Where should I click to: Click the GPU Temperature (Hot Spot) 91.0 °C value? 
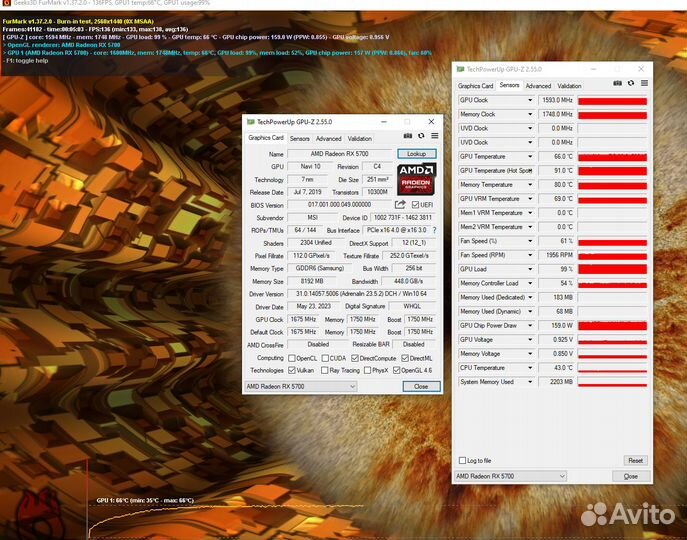point(556,171)
